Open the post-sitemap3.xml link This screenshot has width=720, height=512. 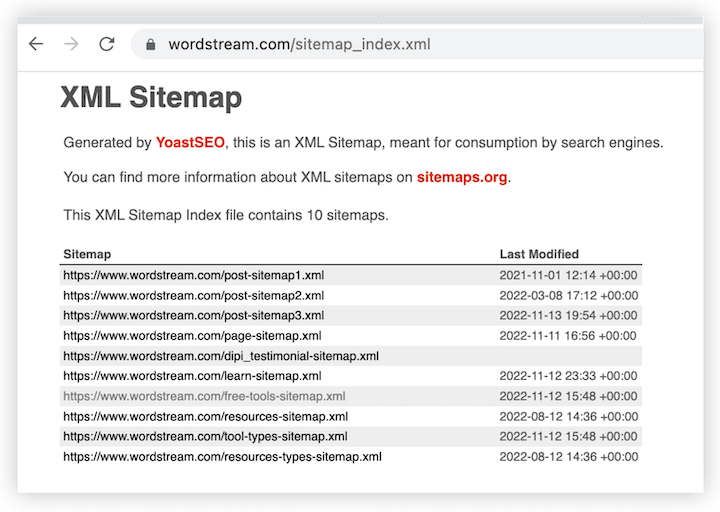pos(193,315)
